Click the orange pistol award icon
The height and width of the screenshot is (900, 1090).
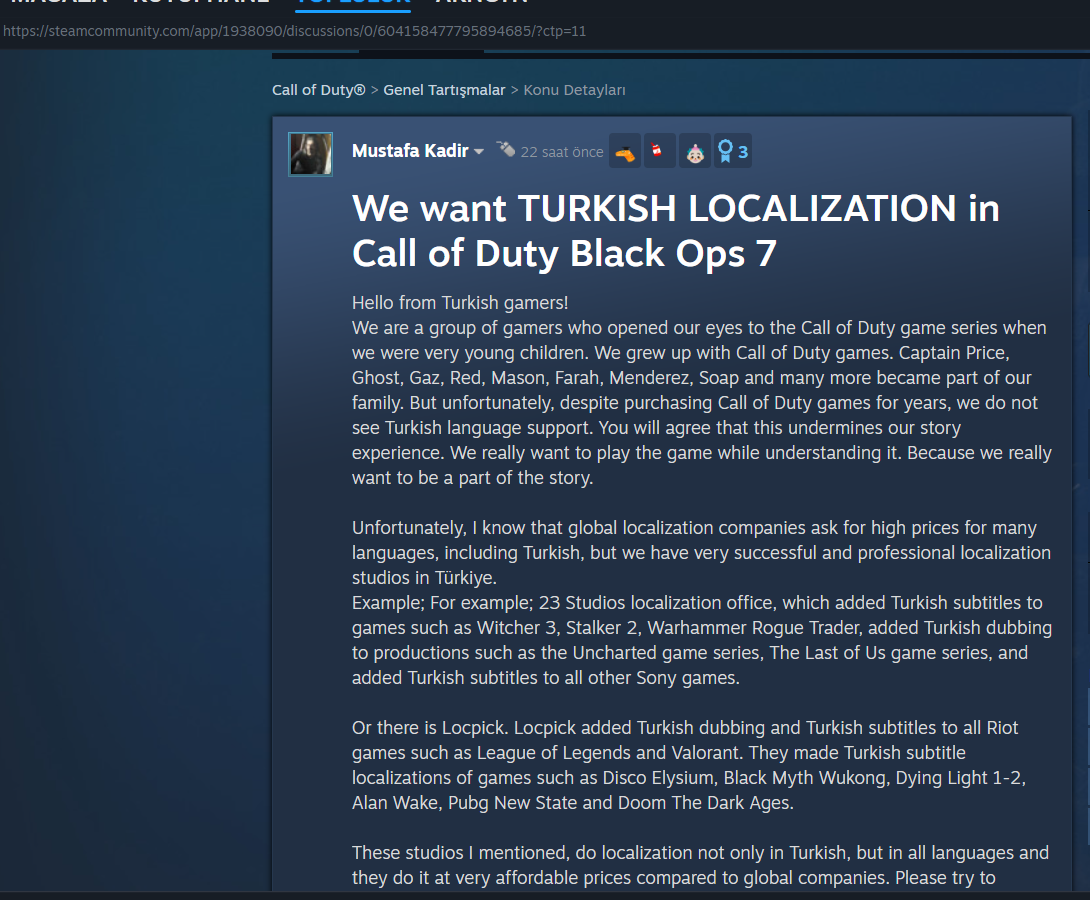[625, 152]
